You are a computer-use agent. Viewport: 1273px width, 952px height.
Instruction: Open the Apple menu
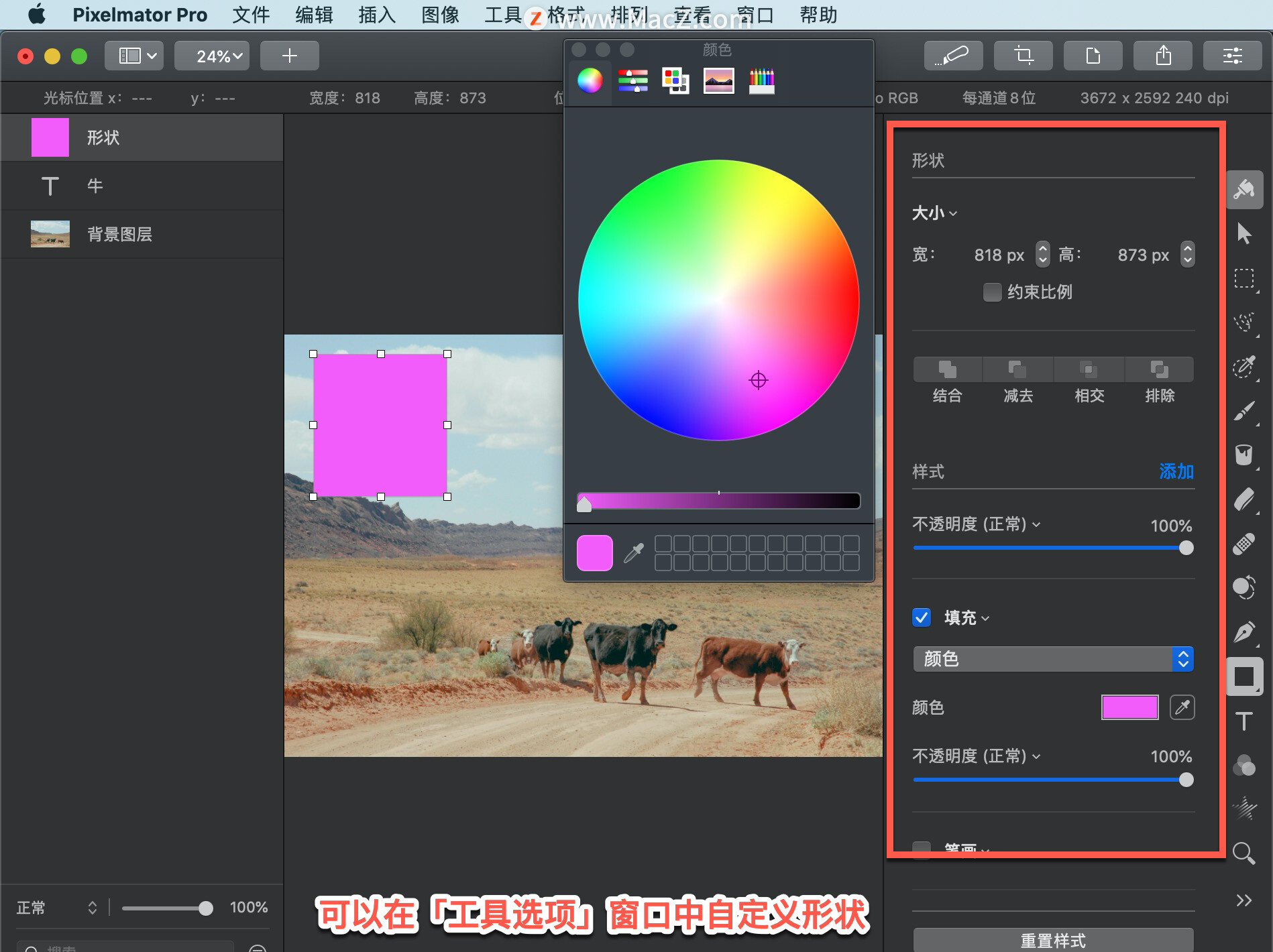pos(37,14)
